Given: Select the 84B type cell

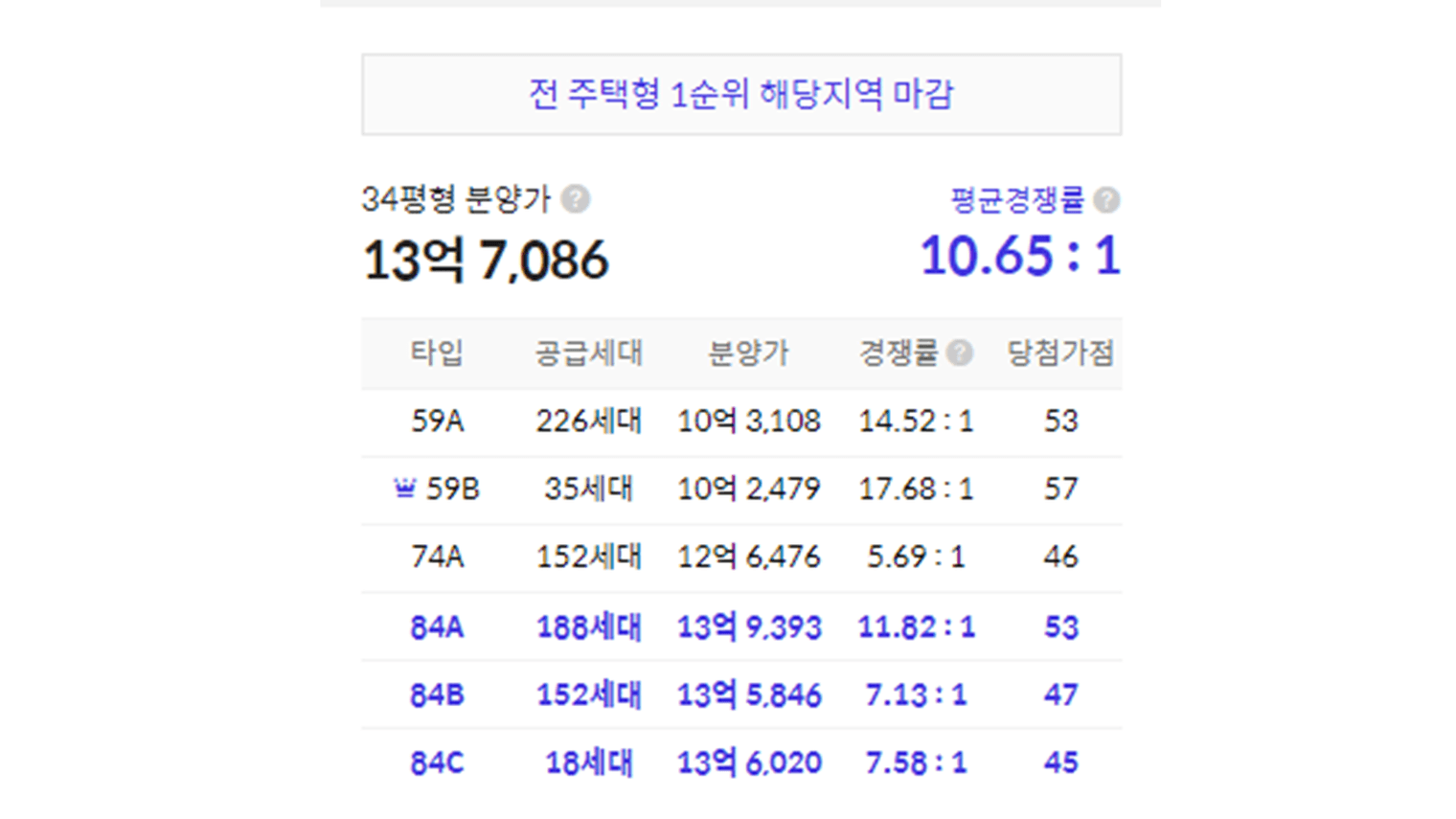Looking at the screenshot, I should (437, 694).
